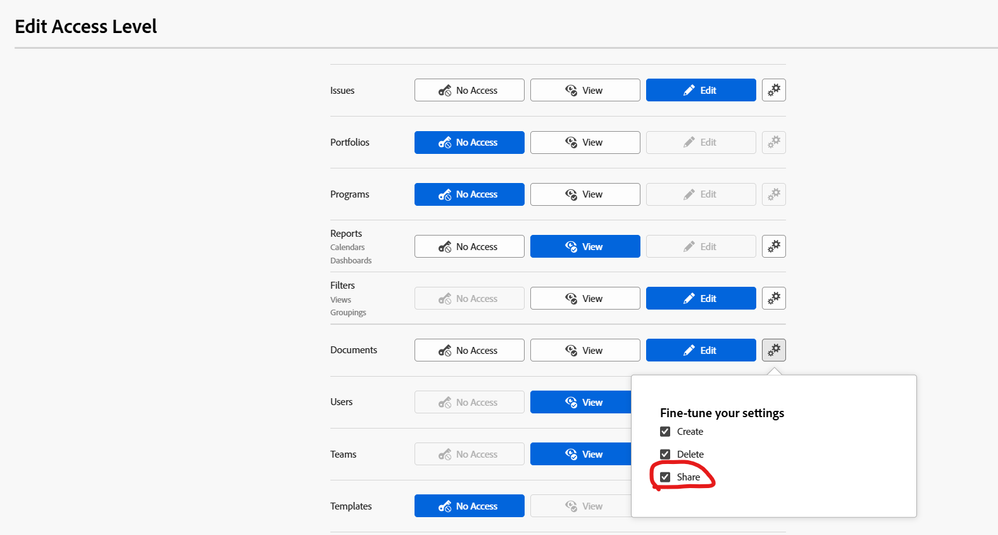Disable the Share checkbox
This screenshot has width=998, height=535.
pos(666,478)
